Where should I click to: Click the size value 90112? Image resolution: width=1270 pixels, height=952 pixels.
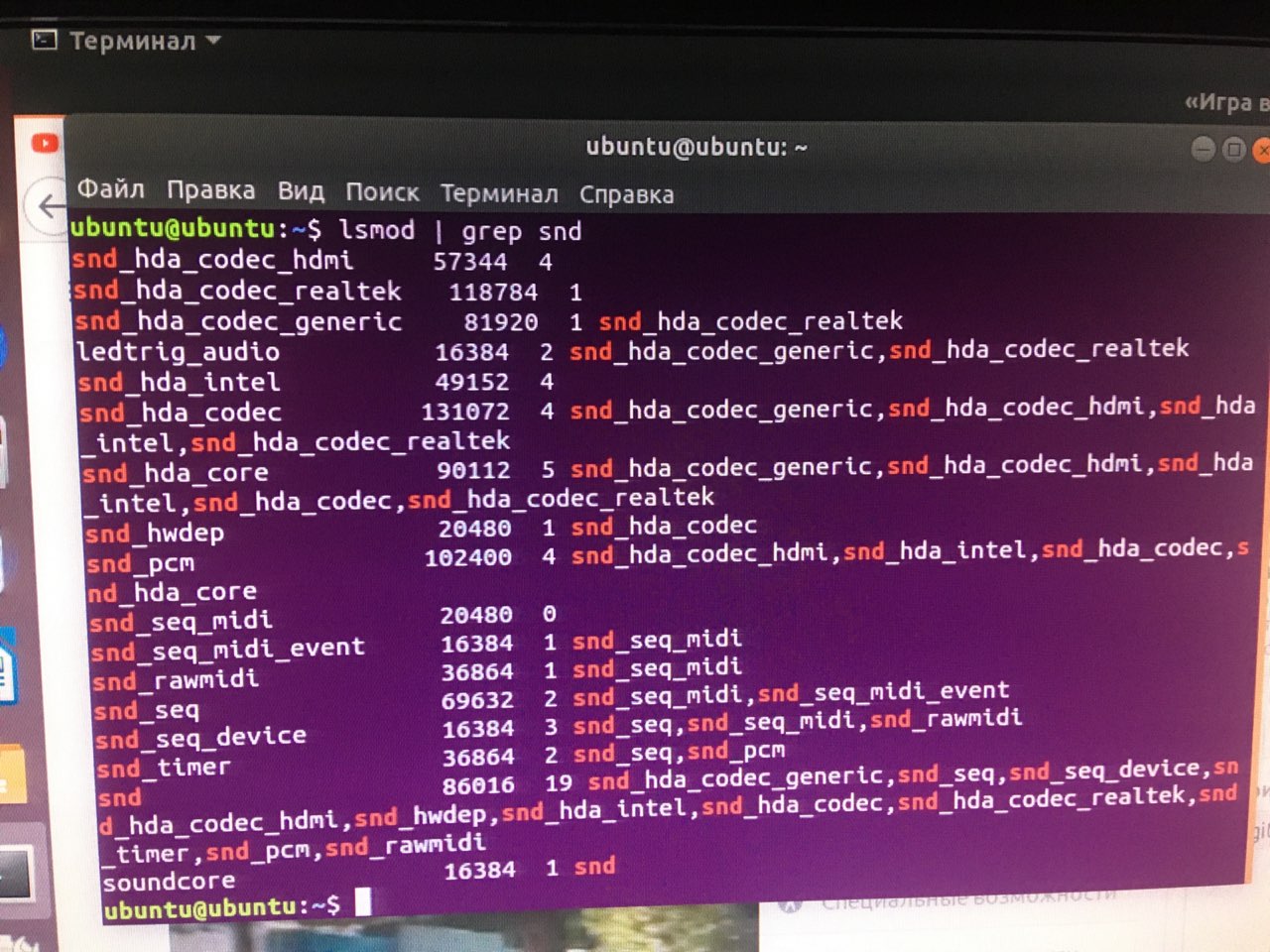click(x=474, y=470)
